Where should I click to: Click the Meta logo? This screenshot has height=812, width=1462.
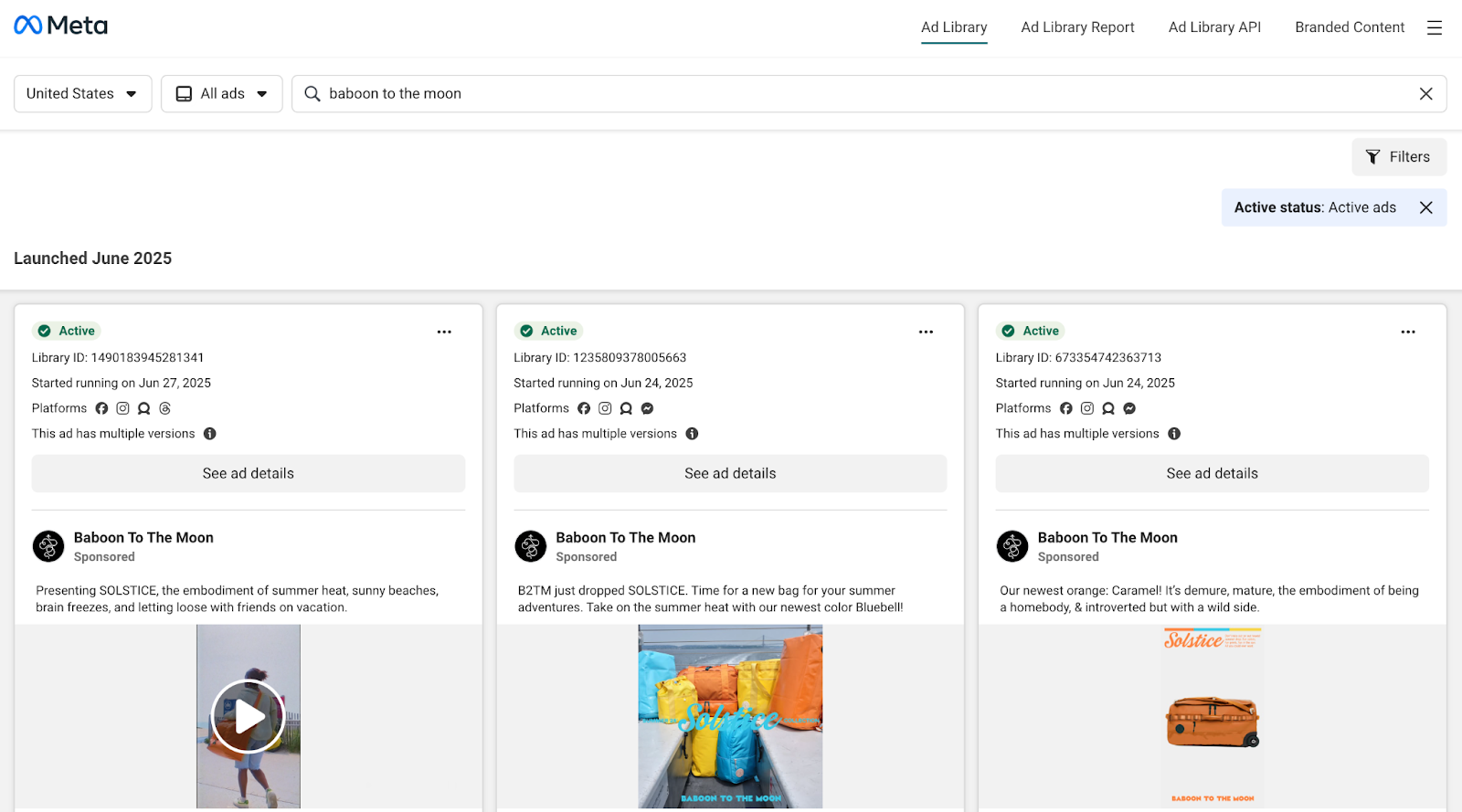tap(60, 26)
